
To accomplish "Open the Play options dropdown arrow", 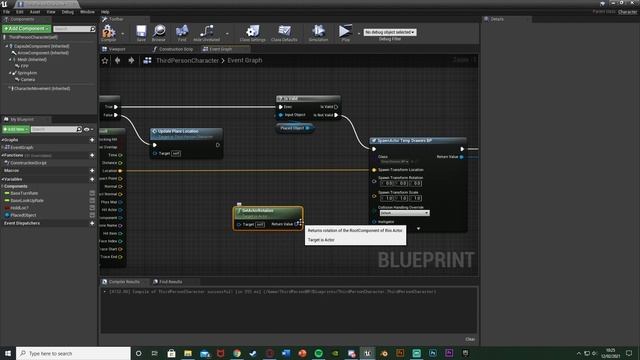I will [359, 34].
